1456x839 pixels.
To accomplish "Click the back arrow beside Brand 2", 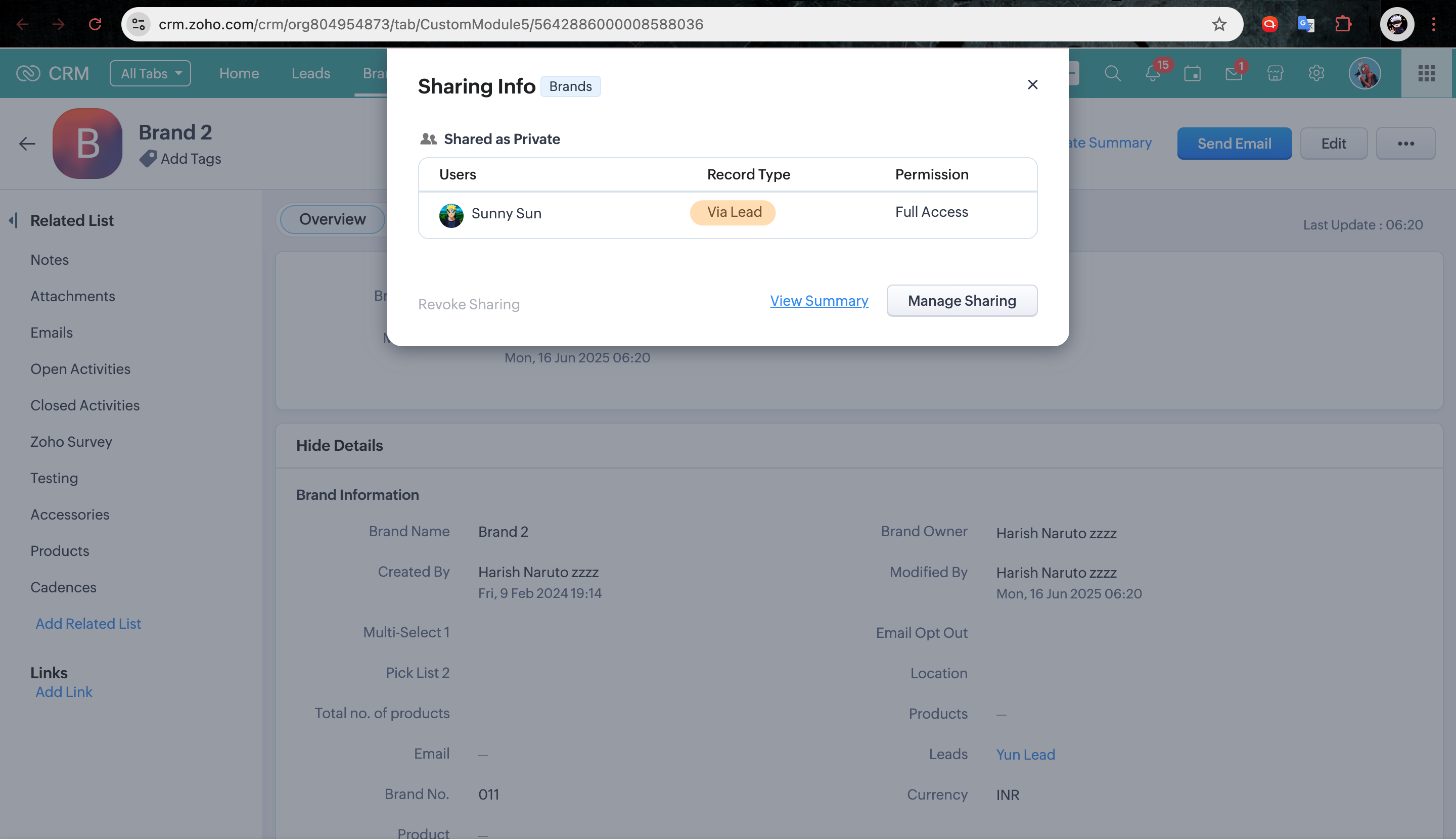I will click(x=27, y=144).
